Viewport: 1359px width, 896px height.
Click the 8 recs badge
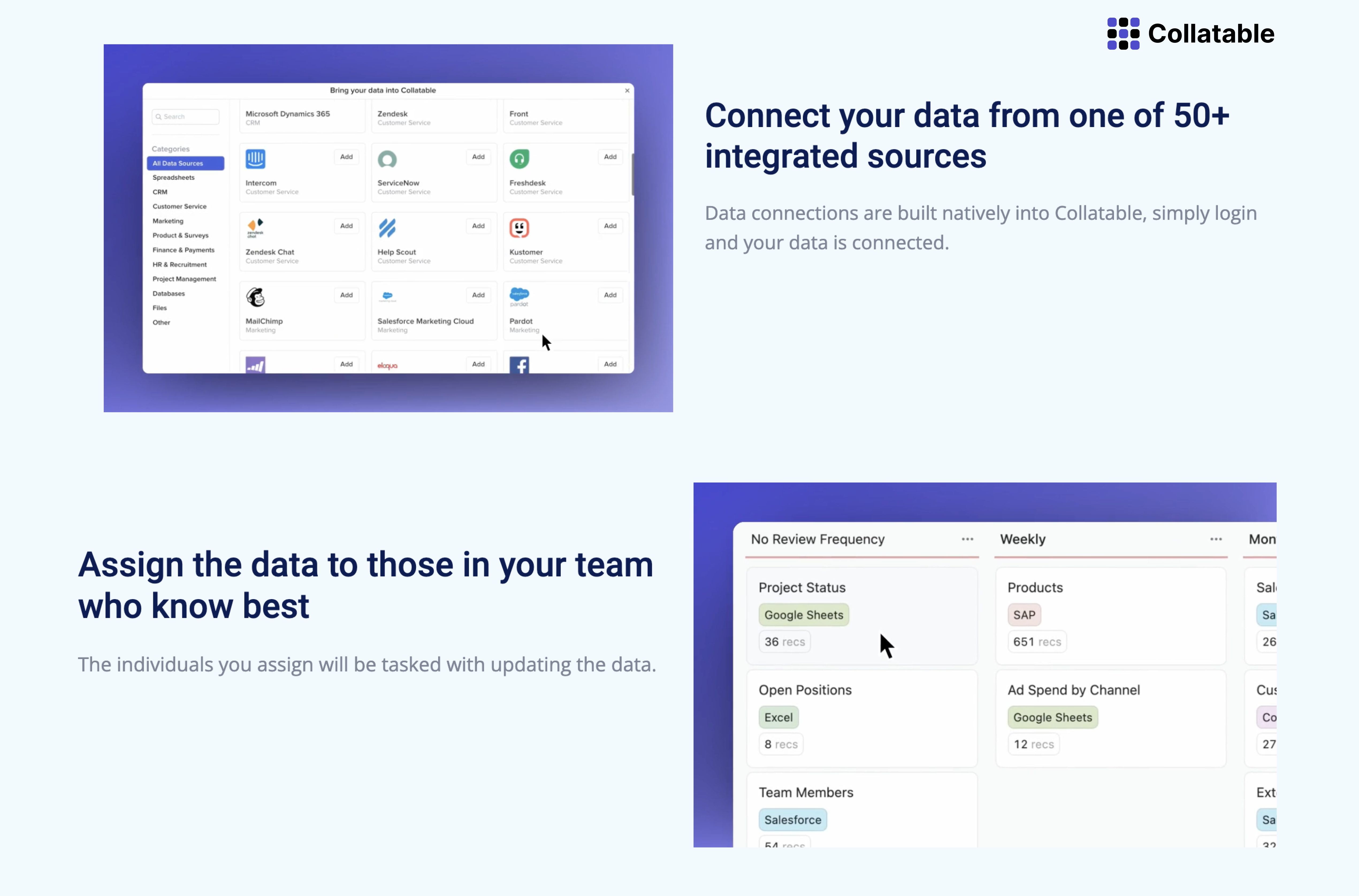781,744
